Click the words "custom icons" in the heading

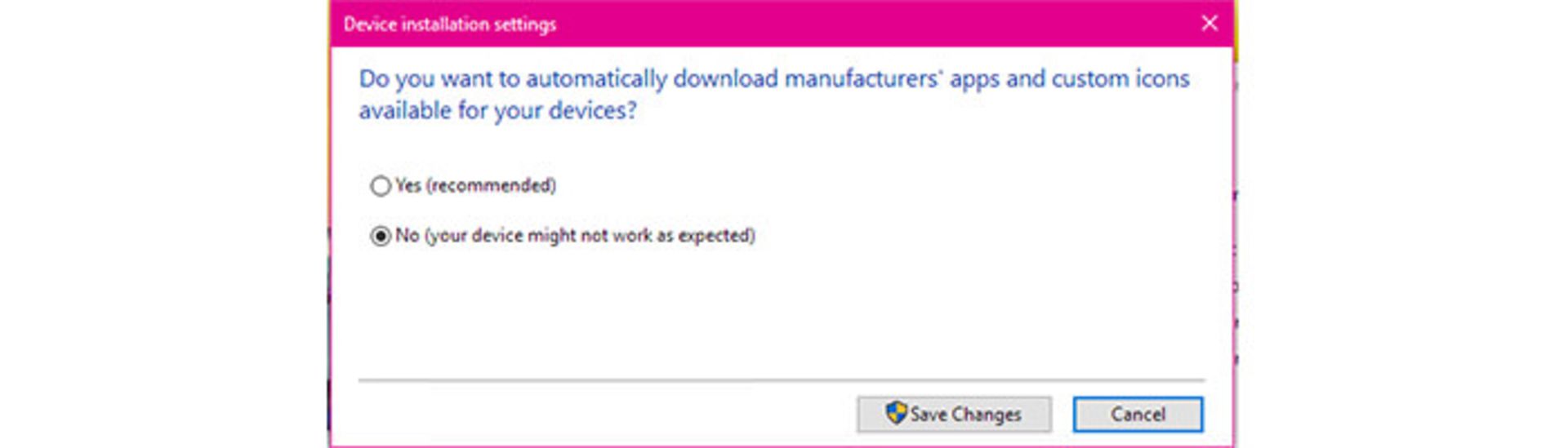coord(1120,78)
